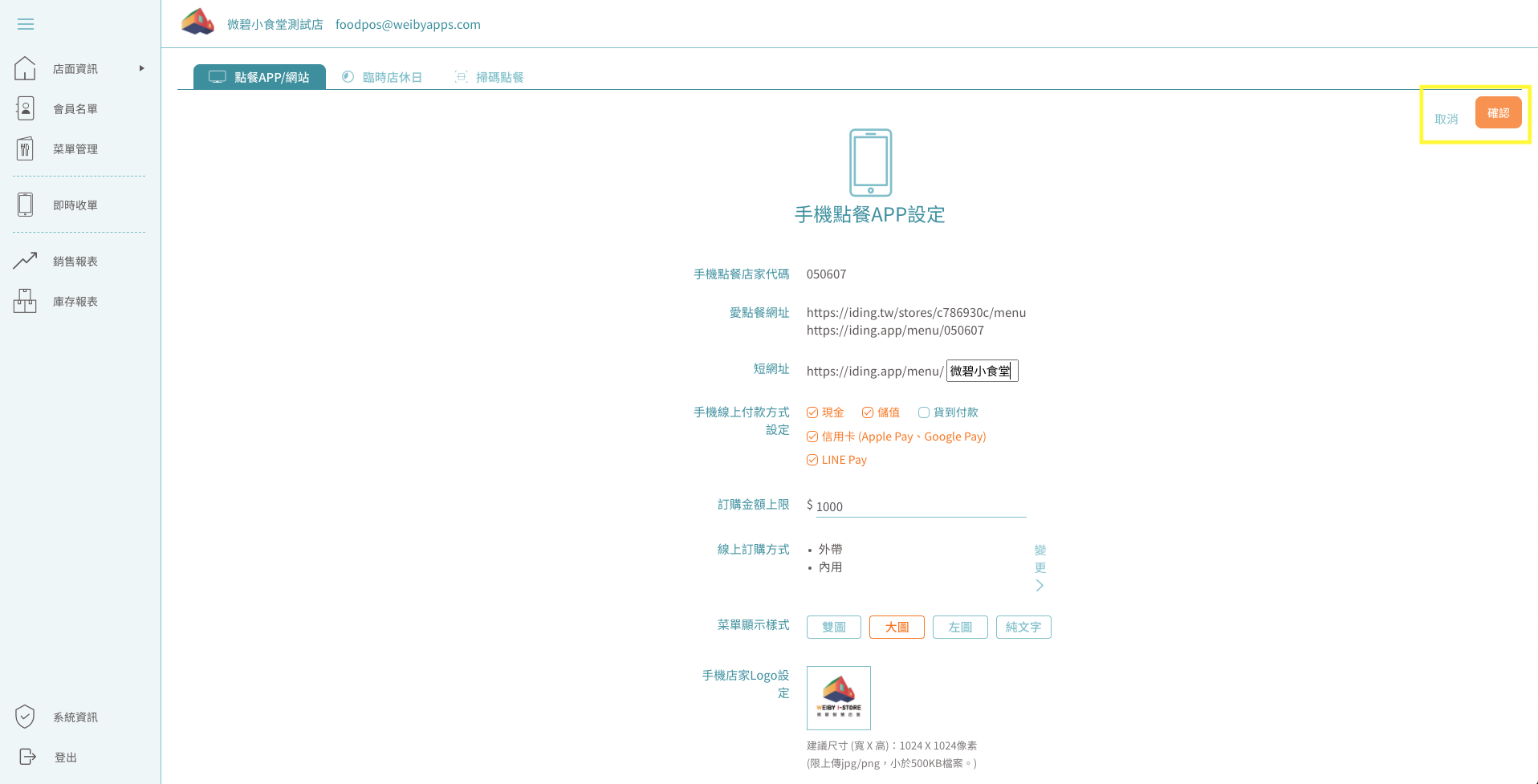
Task: Select the 純文字 menu display style
Action: pos(1023,627)
